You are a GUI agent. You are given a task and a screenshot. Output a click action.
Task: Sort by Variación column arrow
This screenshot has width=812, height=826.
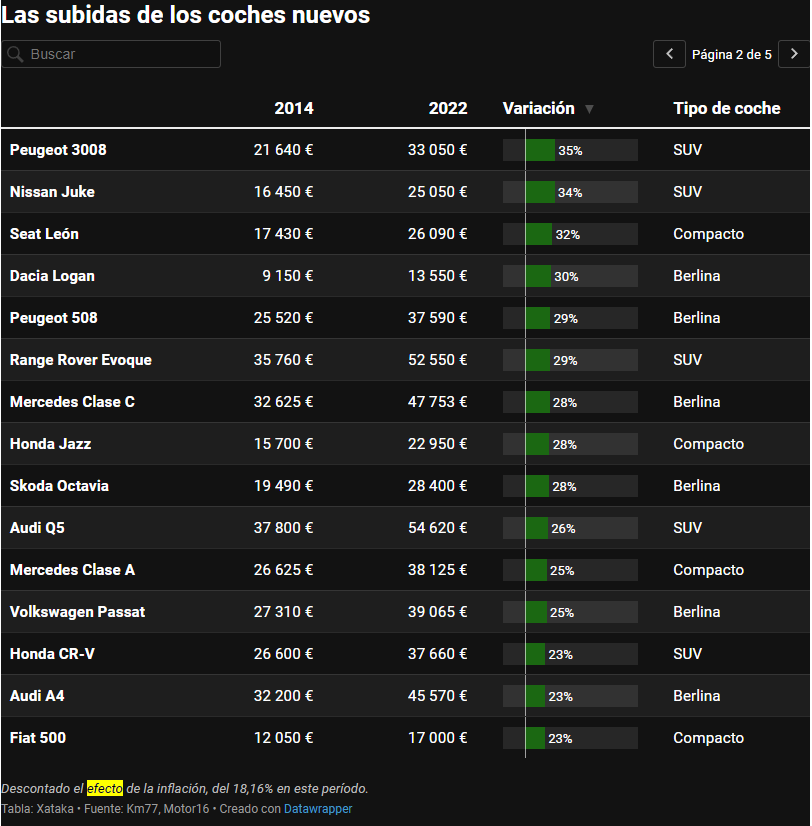[x=589, y=109]
